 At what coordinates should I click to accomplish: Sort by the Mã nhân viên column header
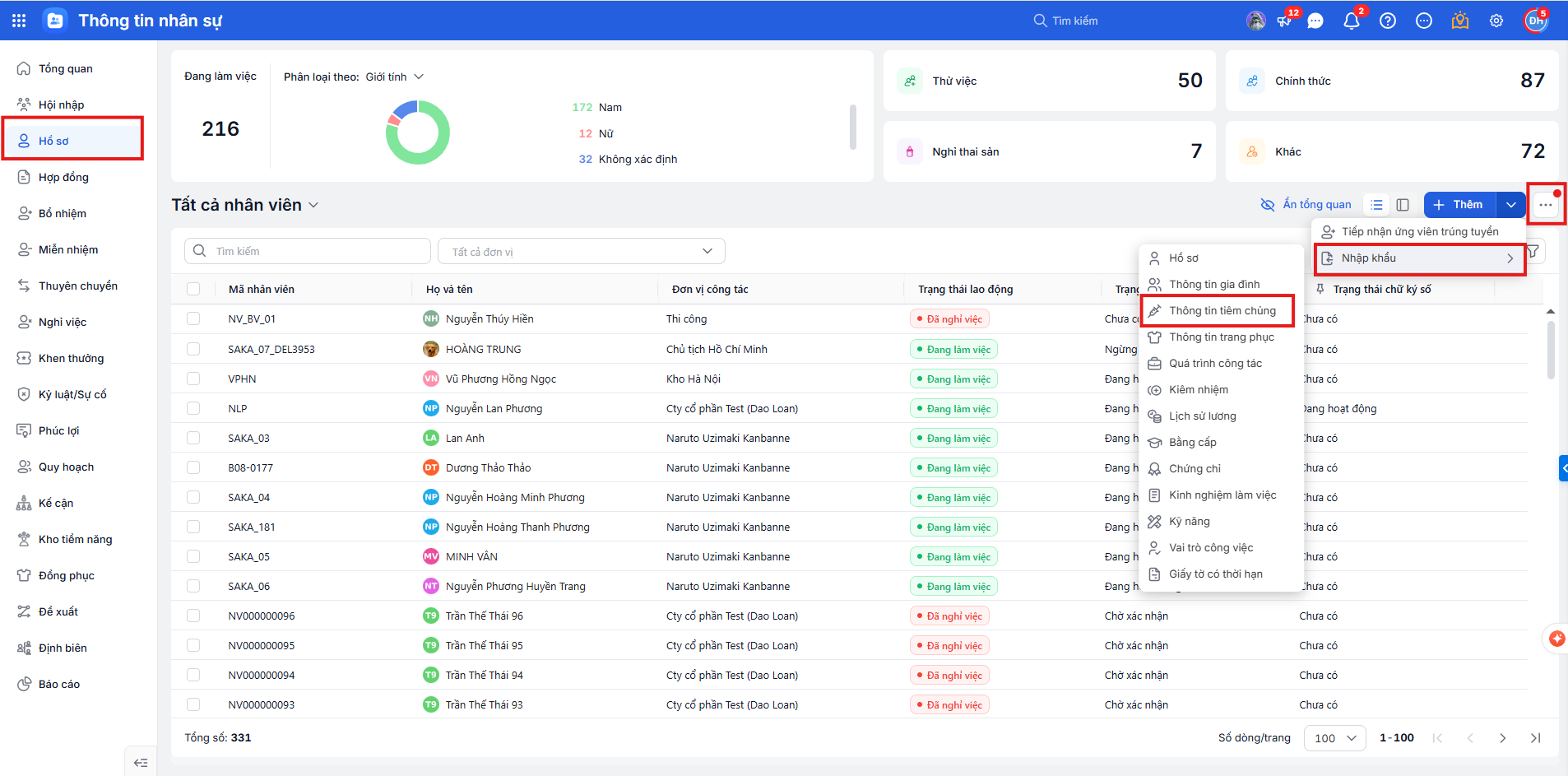point(262,289)
